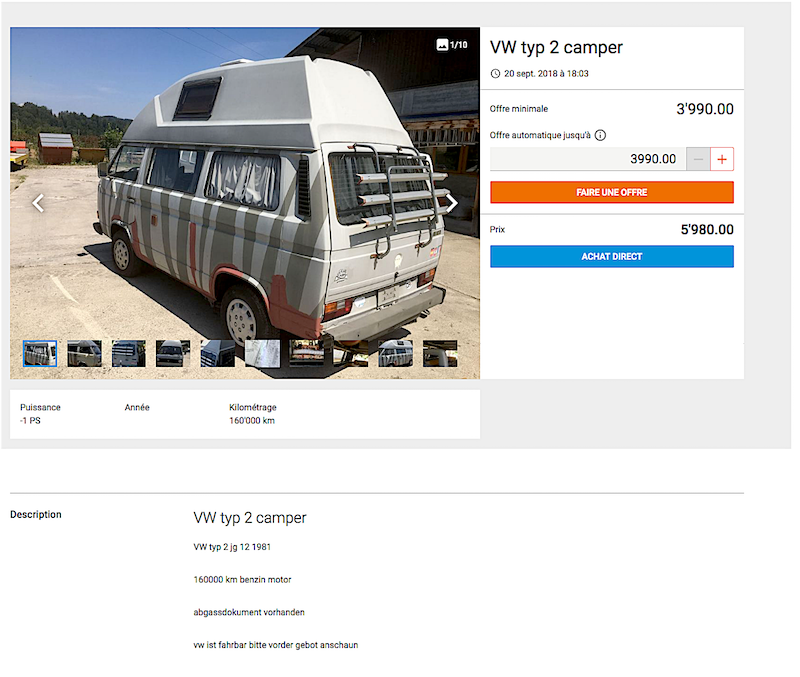800x677 pixels.
Task: Select the second gallery thumbnail
Action: [84, 354]
